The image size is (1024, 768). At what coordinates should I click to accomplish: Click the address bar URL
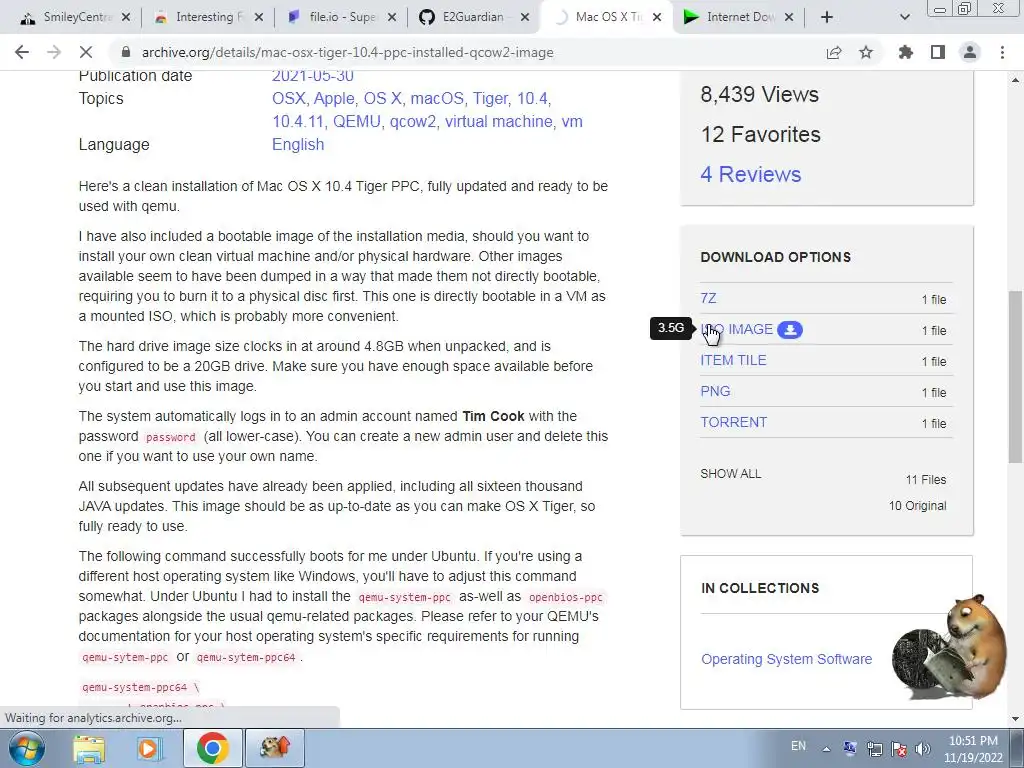347,52
